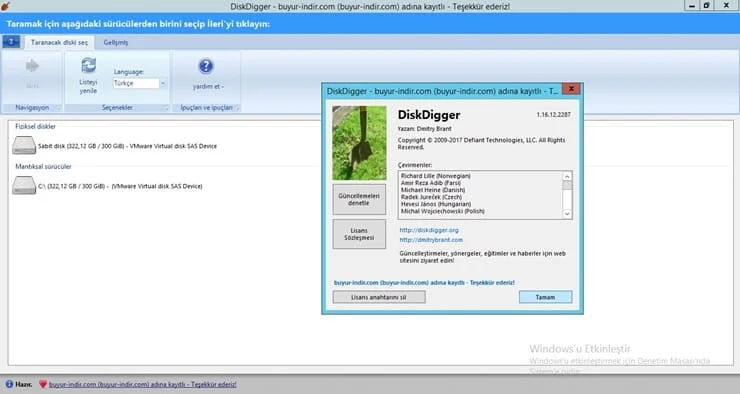Switch to the Taranacak diski seç tab
This screenshot has width=740, height=394.
(59, 42)
